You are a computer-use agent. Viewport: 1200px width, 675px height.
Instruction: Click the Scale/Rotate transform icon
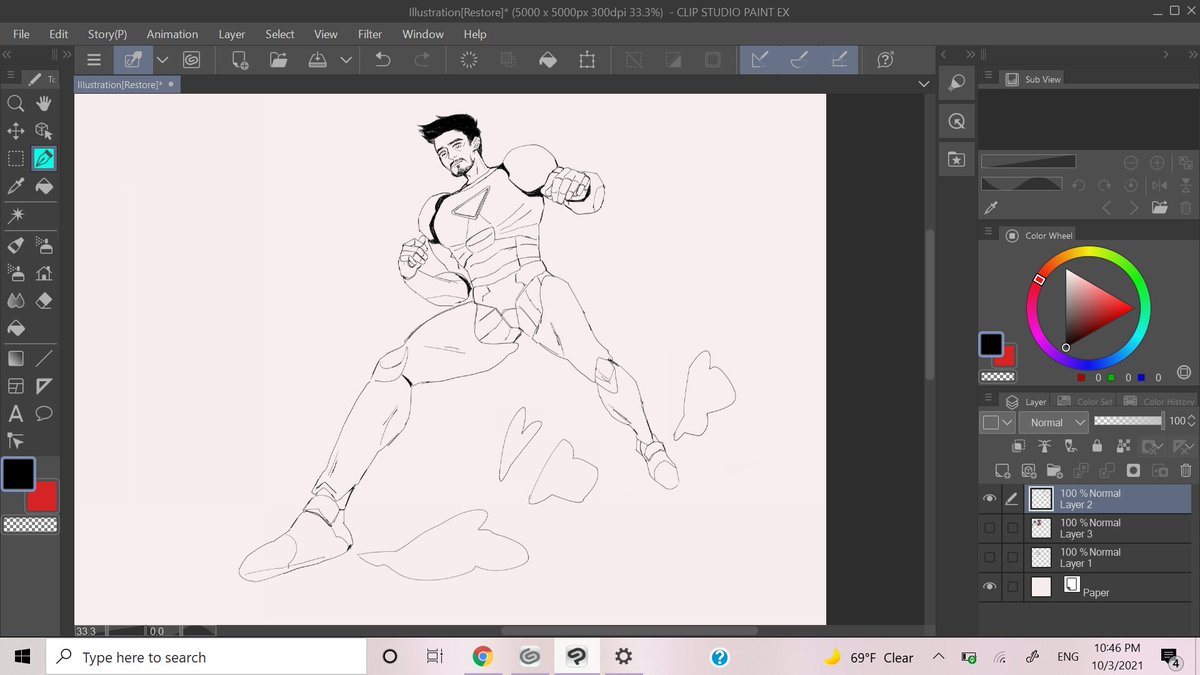(587, 60)
